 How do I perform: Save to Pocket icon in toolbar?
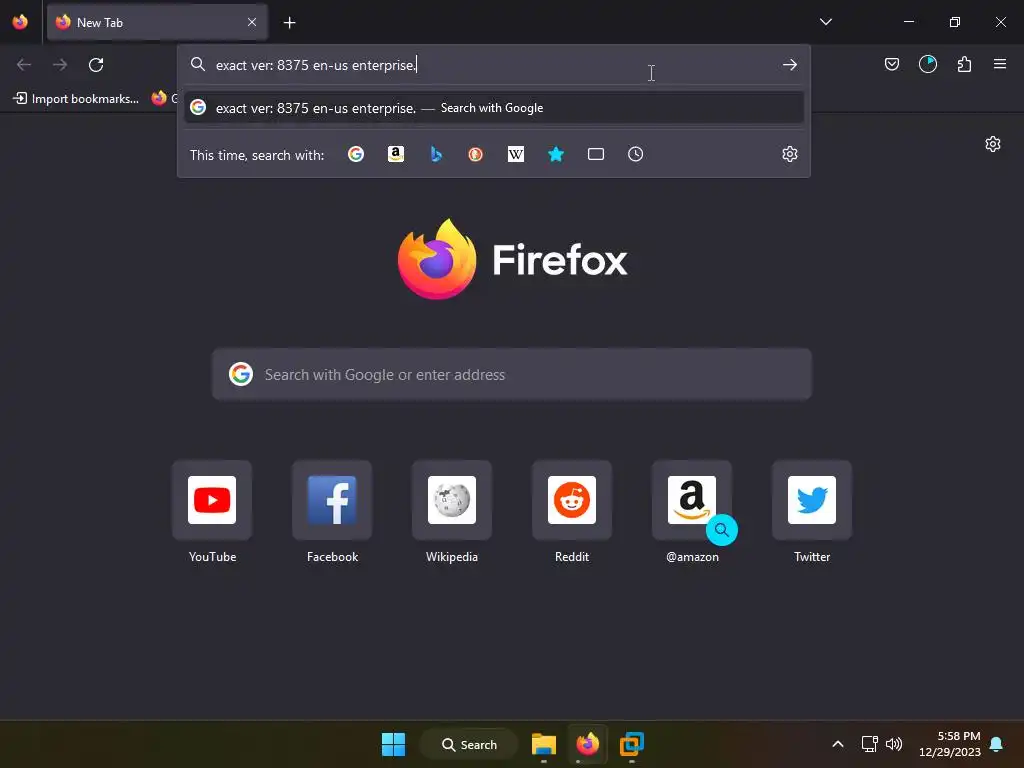891,64
